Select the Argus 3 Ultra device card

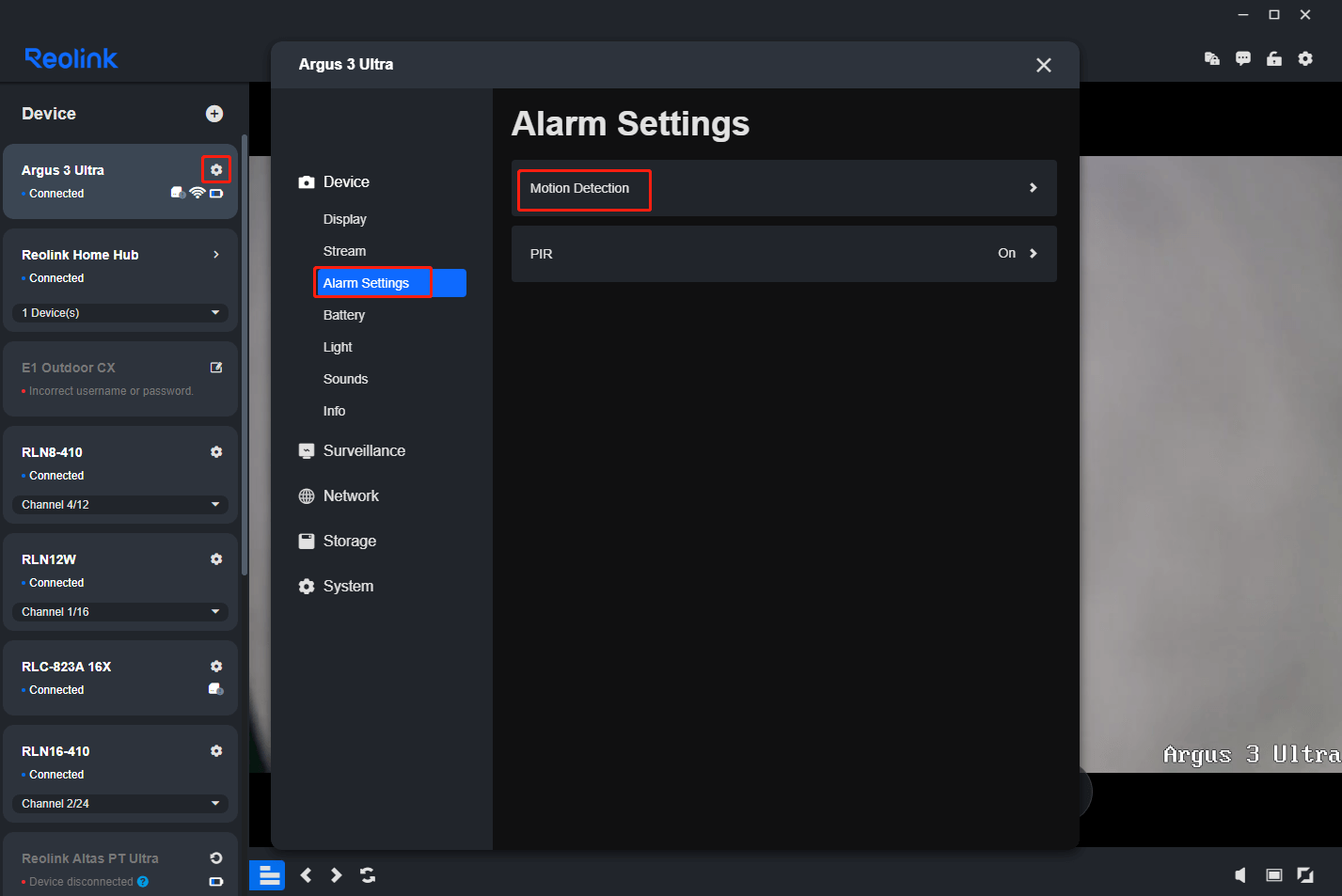120,181
